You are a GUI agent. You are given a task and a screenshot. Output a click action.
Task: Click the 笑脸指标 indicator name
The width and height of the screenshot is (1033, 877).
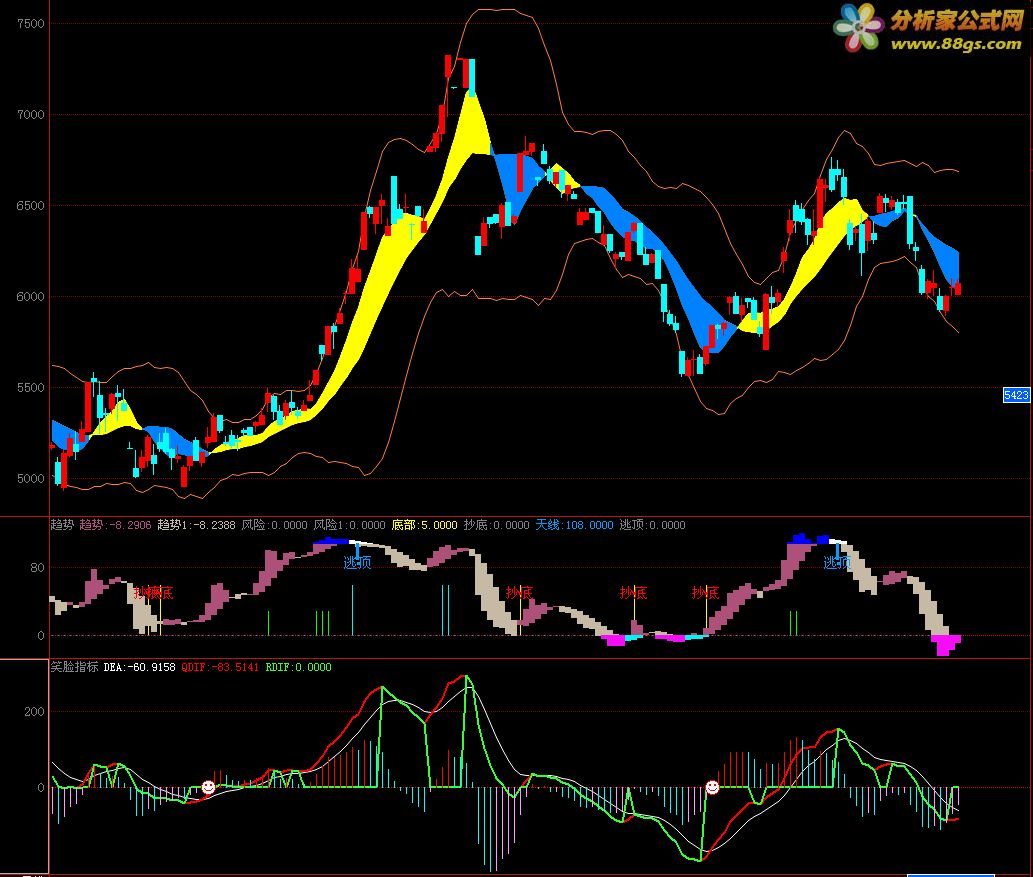74,667
